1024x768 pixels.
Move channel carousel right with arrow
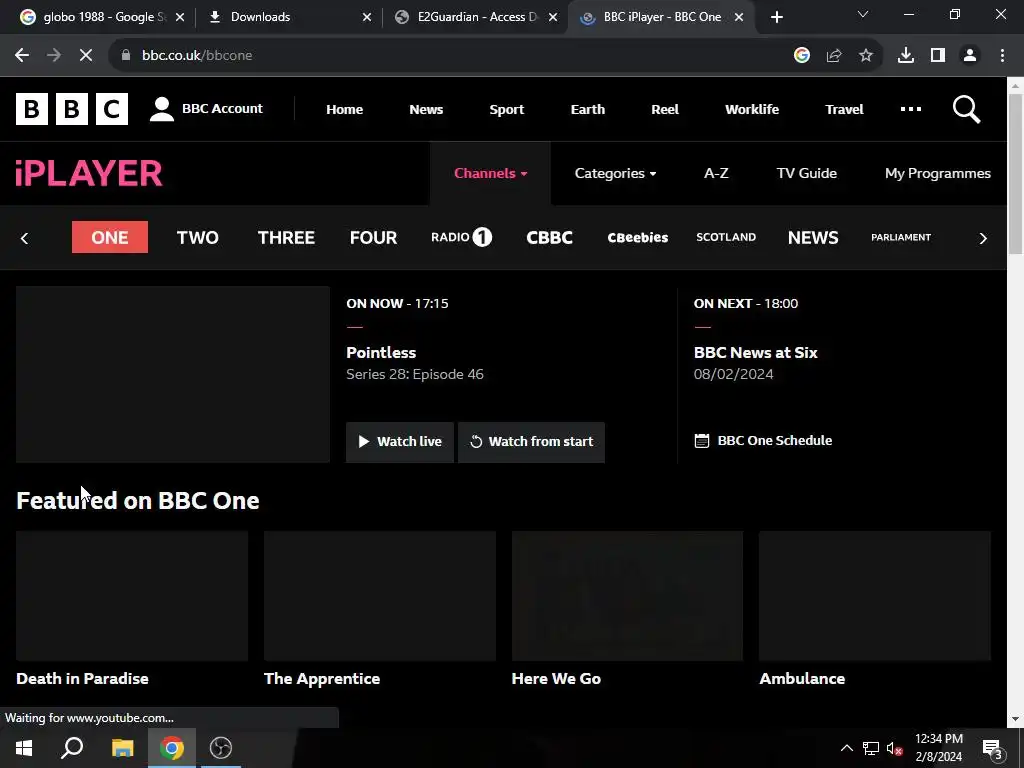click(983, 238)
